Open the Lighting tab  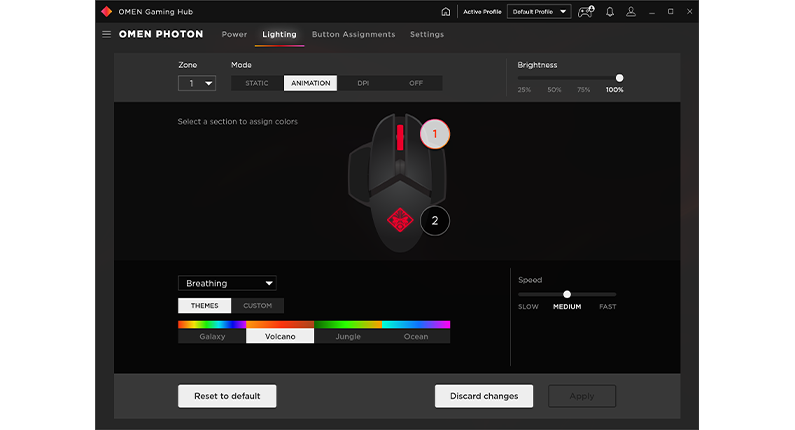tap(279, 34)
